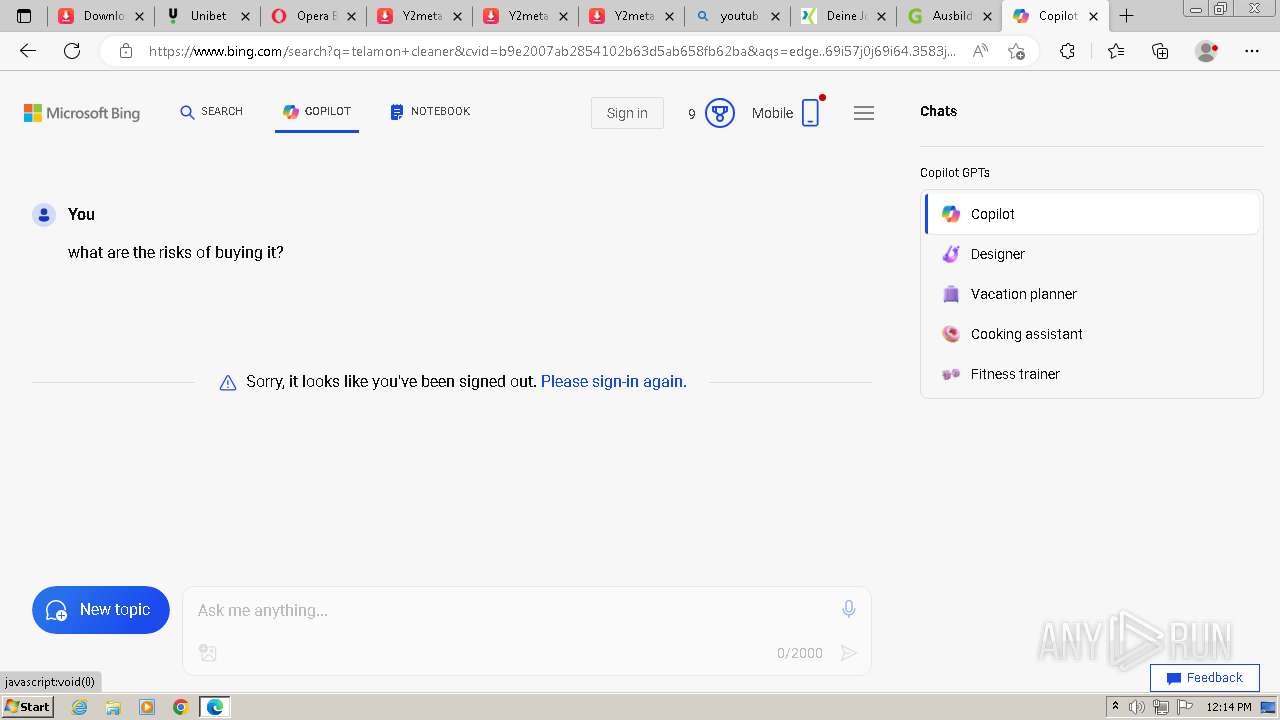Open a new browser tab

point(1126,16)
